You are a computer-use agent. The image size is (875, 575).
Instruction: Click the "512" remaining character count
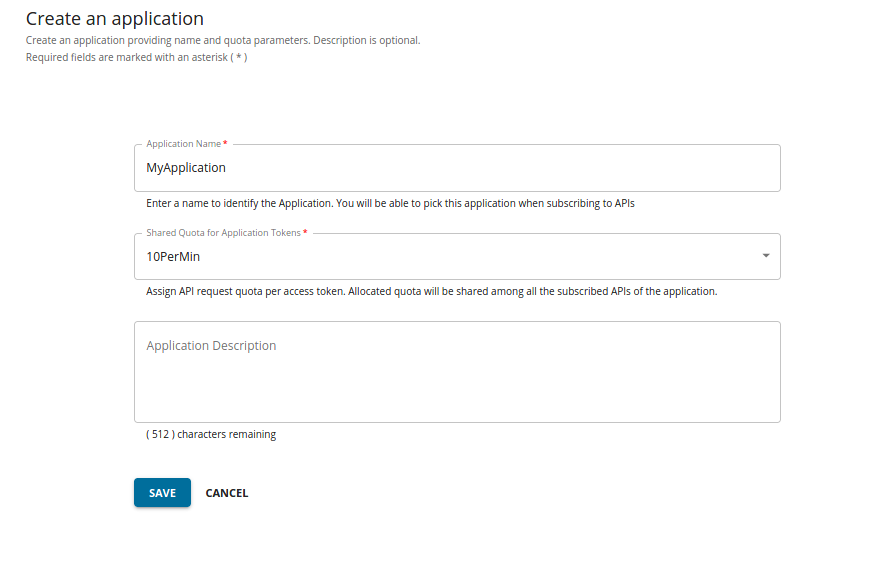click(x=160, y=435)
